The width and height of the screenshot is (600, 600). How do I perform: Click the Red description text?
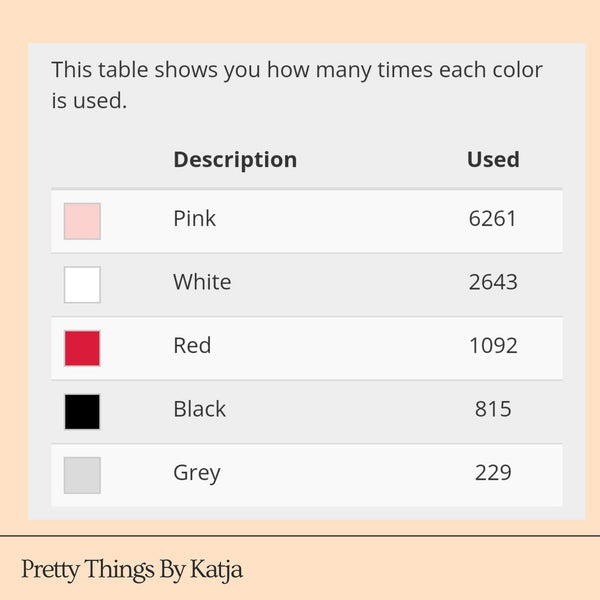(x=192, y=345)
